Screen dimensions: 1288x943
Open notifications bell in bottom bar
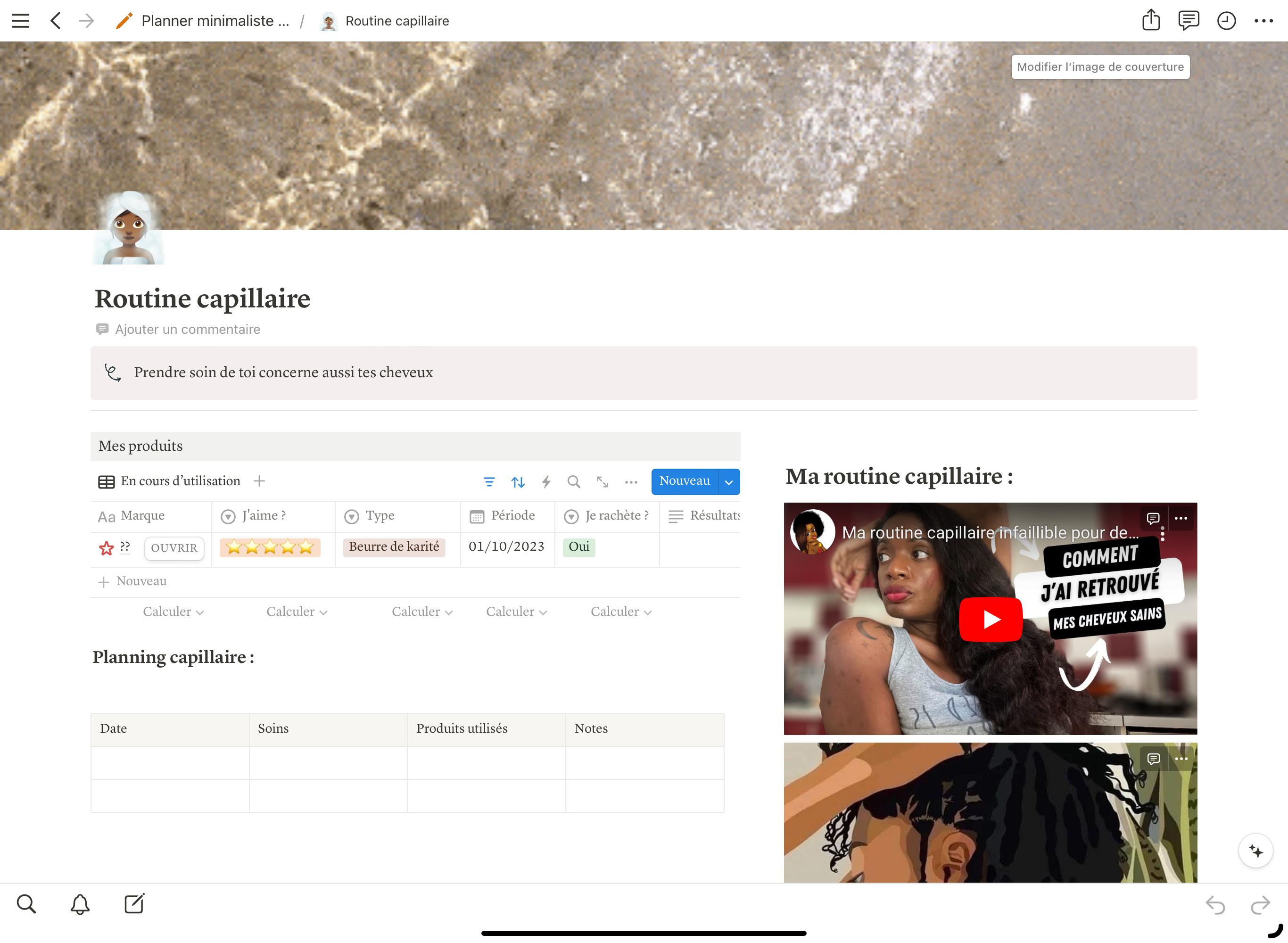pyautogui.click(x=80, y=904)
